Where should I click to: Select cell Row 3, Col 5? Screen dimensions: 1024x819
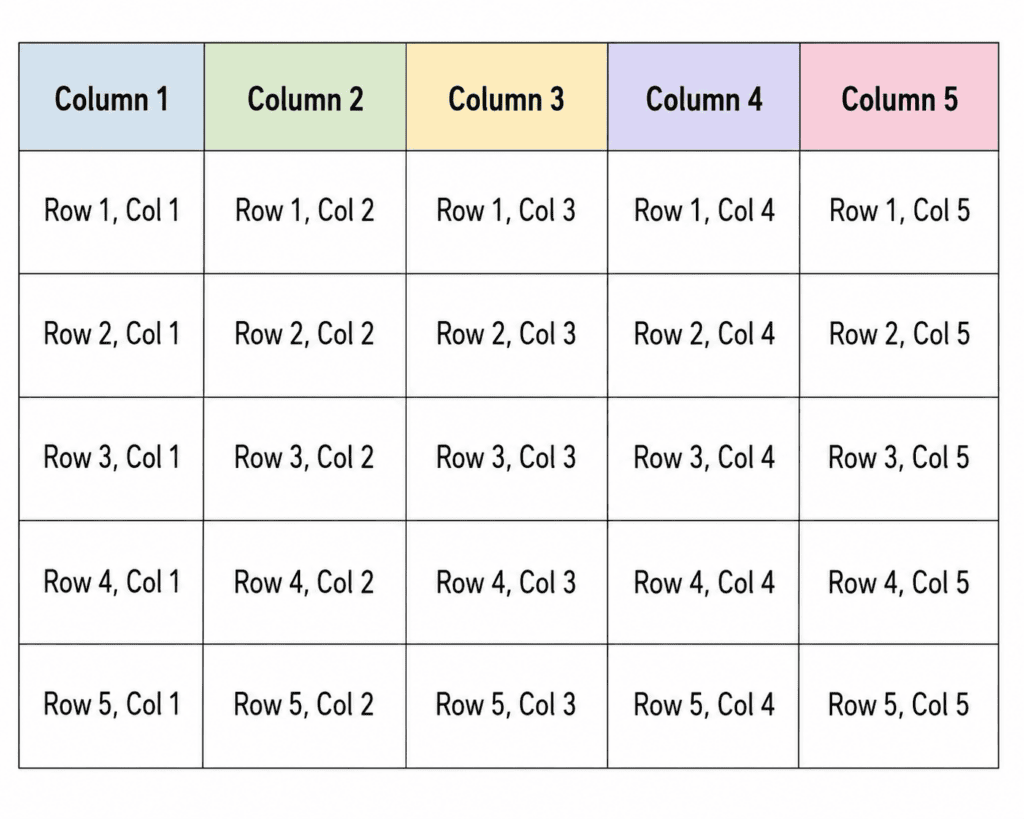coord(899,458)
